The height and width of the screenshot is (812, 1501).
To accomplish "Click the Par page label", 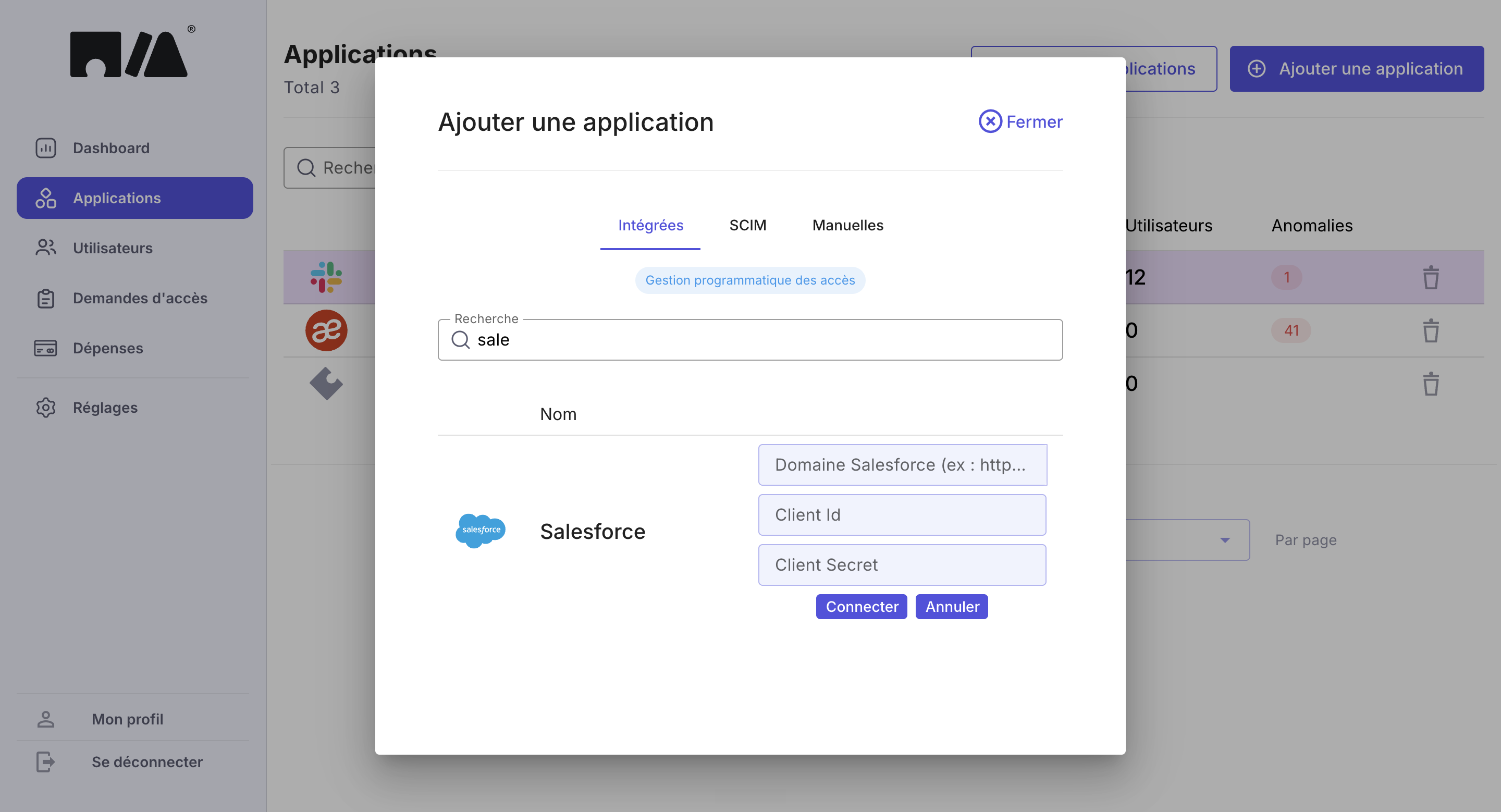I will (x=1306, y=540).
